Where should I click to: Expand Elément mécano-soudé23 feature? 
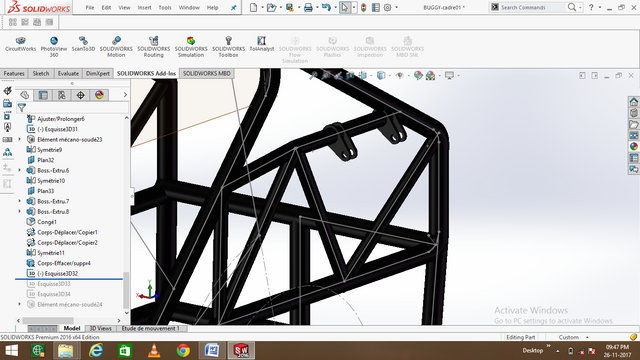tap(19, 139)
